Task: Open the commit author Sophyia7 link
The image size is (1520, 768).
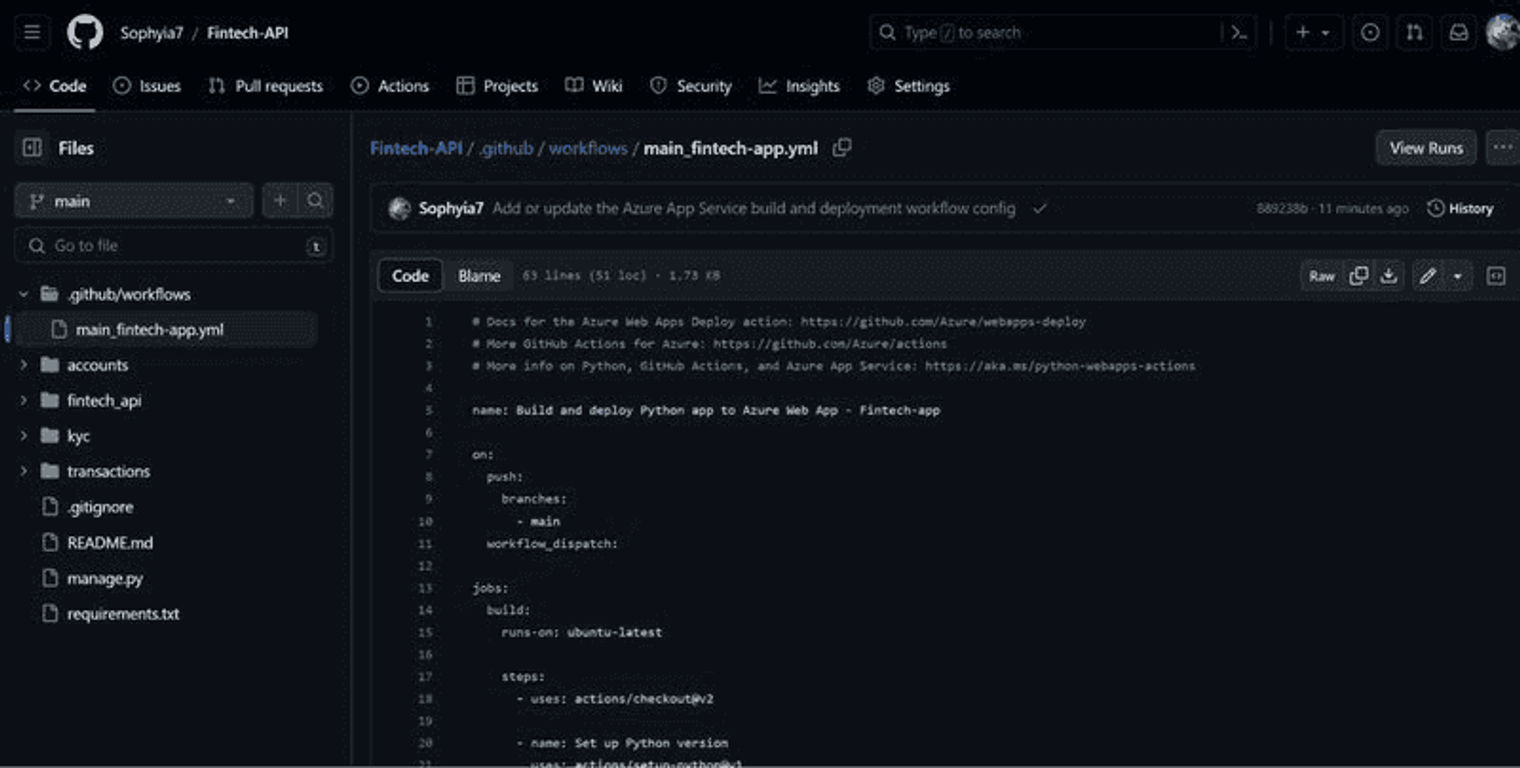Action: tap(451, 209)
